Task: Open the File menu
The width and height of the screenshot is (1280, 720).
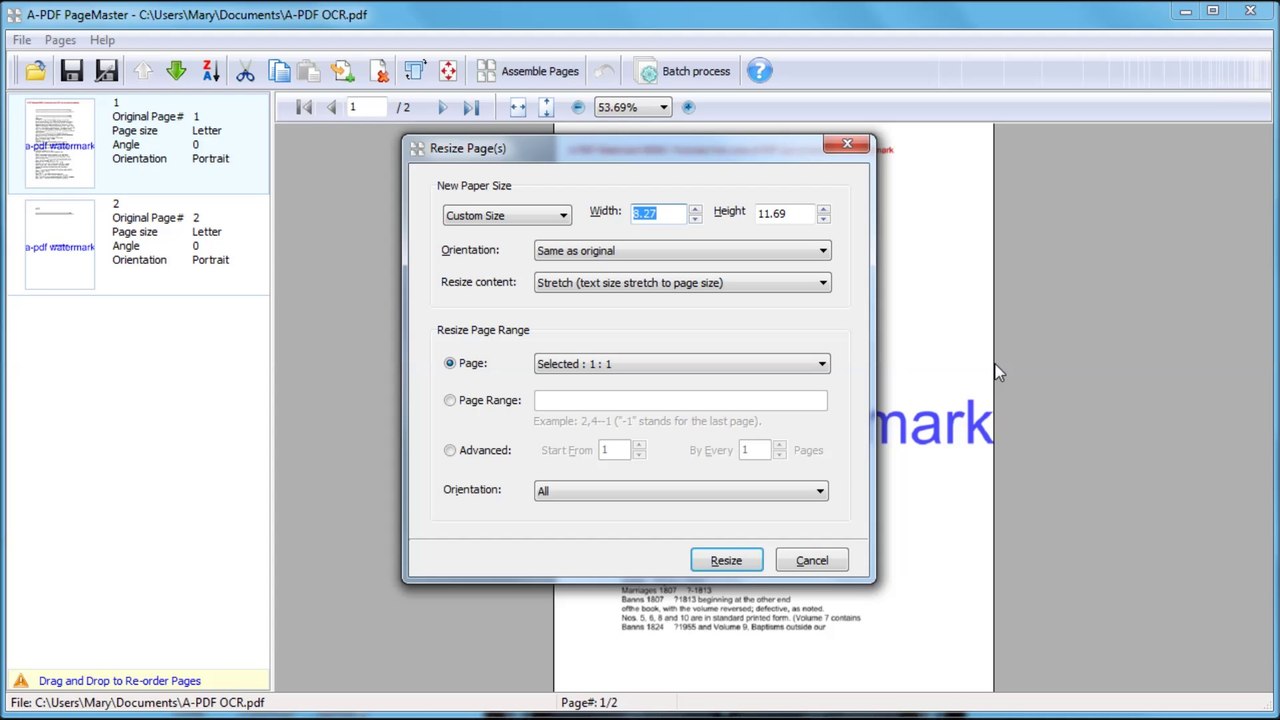Action: [21, 40]
